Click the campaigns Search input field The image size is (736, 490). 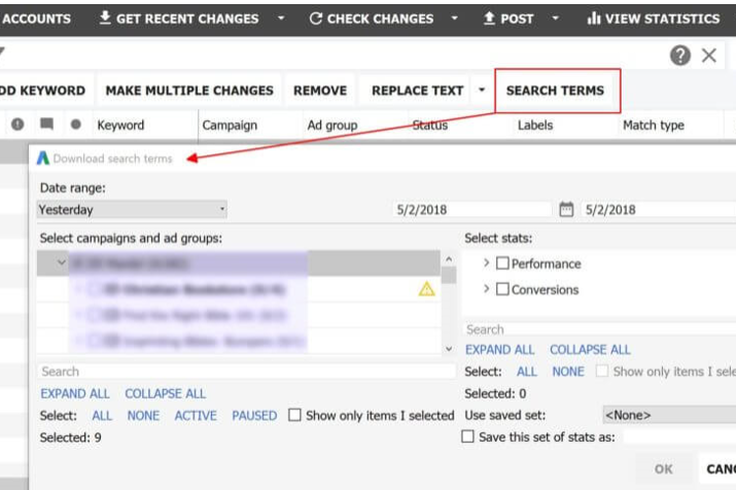(246, 371)
